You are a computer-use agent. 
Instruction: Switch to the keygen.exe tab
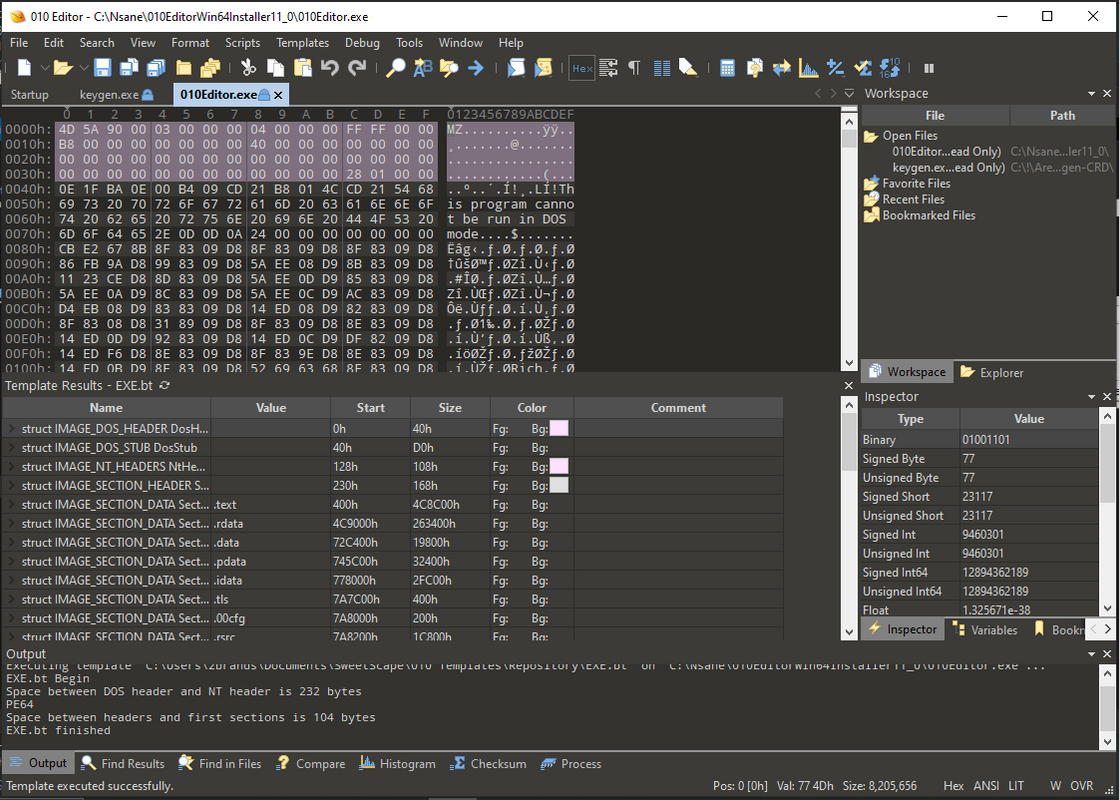click(x=109, y=95)
